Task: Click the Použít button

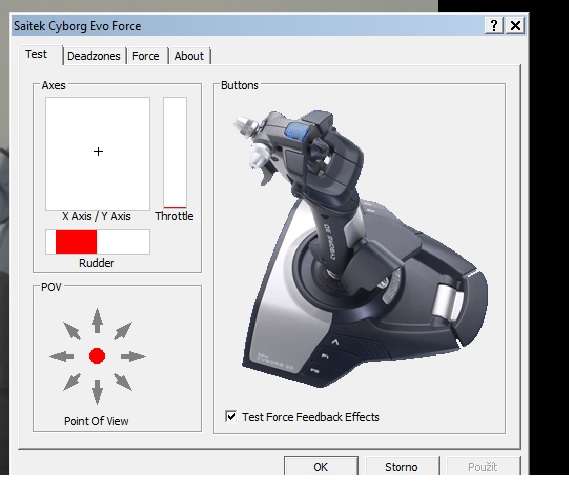Action: [483, 466]
